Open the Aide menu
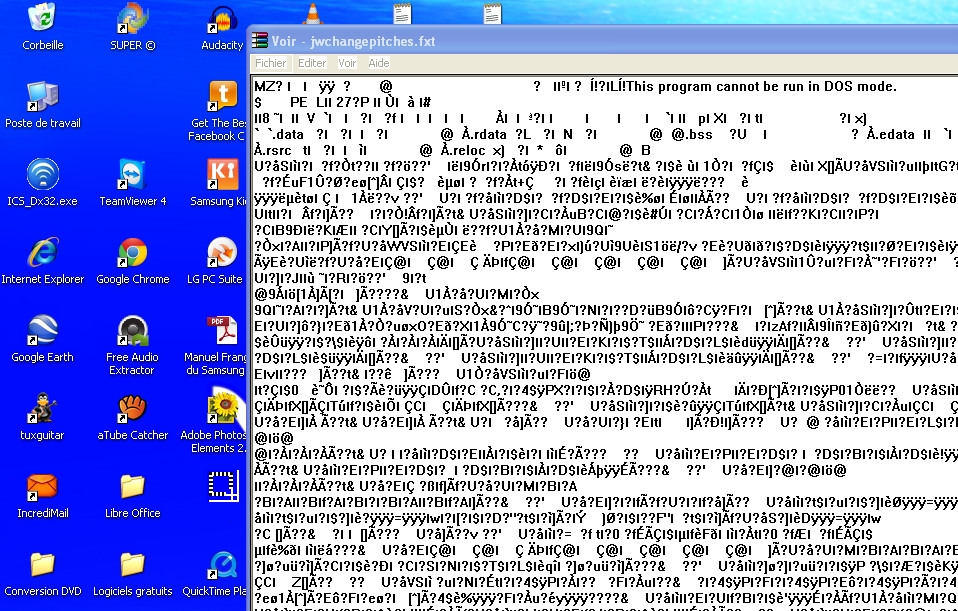Image resolution: width=958 pixels, height=611 pixels. click(x=379, y=63)
